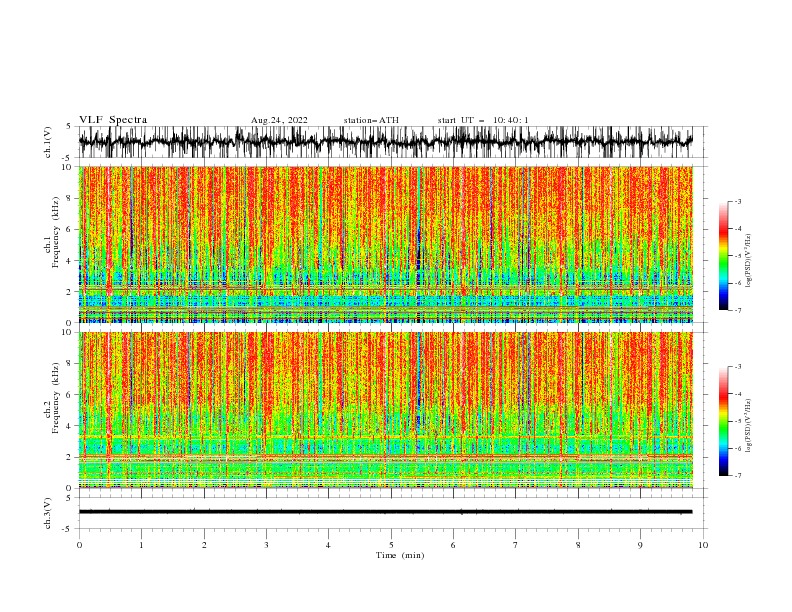This screenshot has height=612, width=792.
Task: Click the ch.1 "Frequency (kHz)" axis title
Action: click(x=56, y=232)
